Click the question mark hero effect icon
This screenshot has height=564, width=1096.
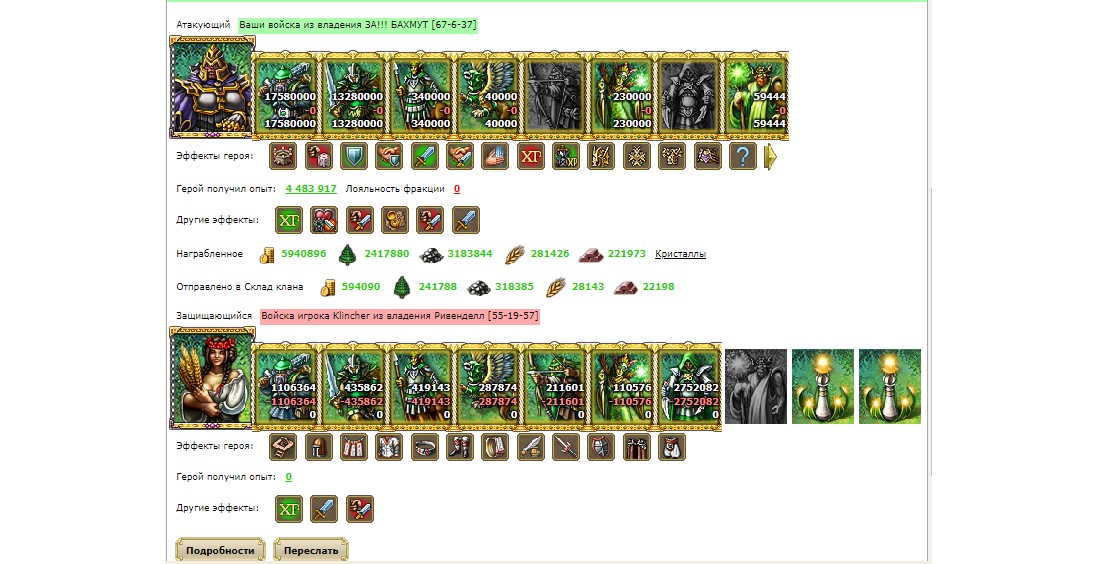[742, 156]
